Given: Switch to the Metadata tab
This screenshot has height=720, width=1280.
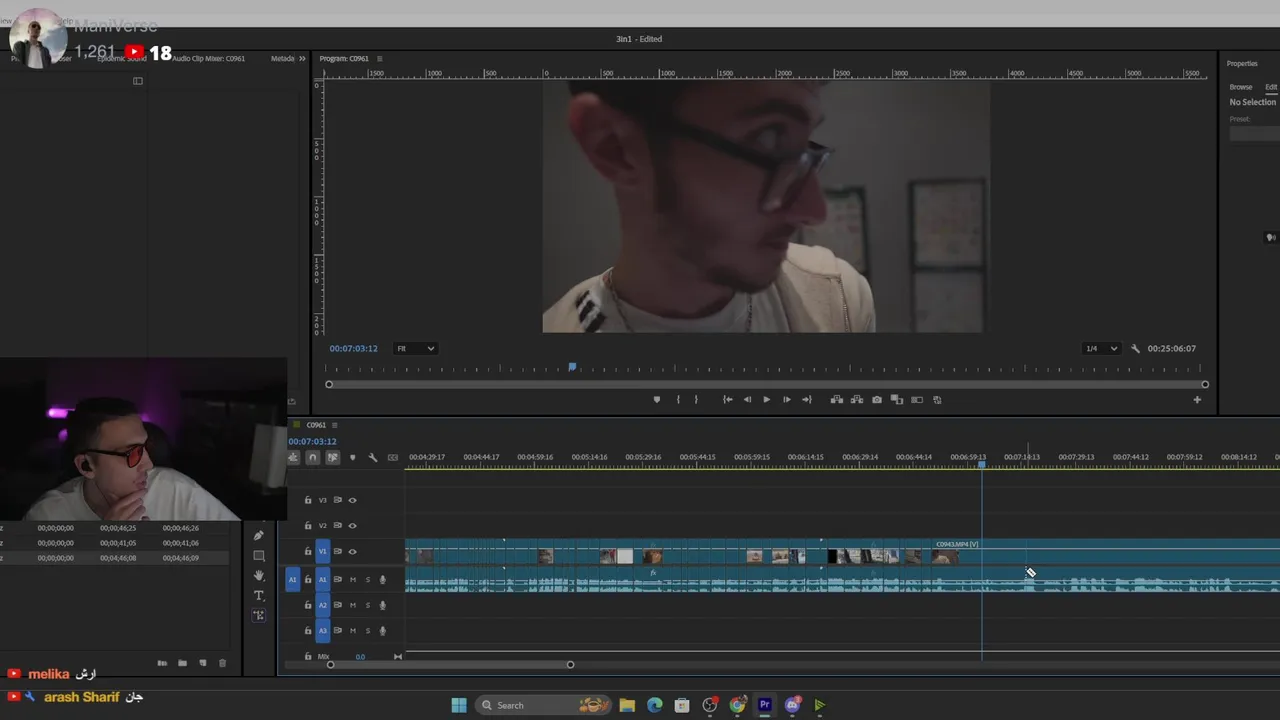Looking at the screenshot, I should [x=282, y=59].
